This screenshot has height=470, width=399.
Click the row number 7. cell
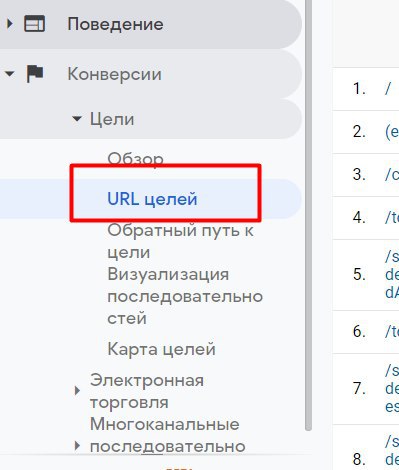pos(359,389)
